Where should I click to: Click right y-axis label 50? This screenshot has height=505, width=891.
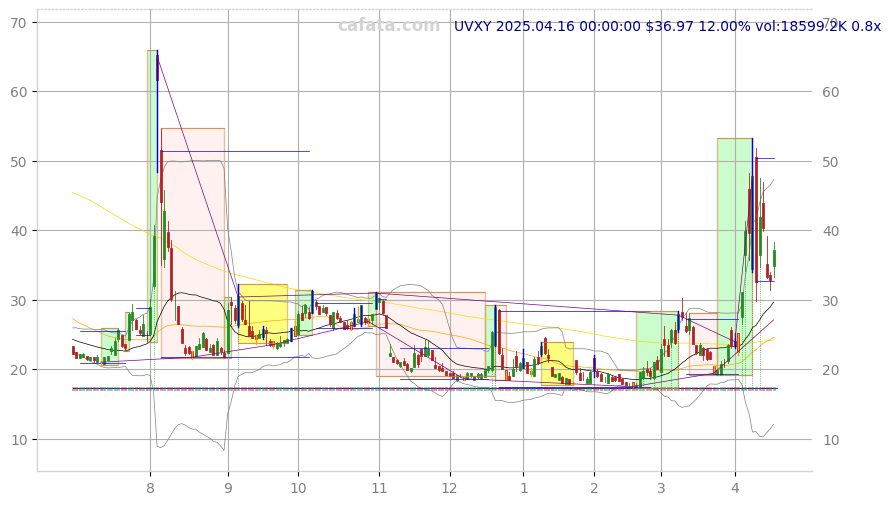click(830, 162)
